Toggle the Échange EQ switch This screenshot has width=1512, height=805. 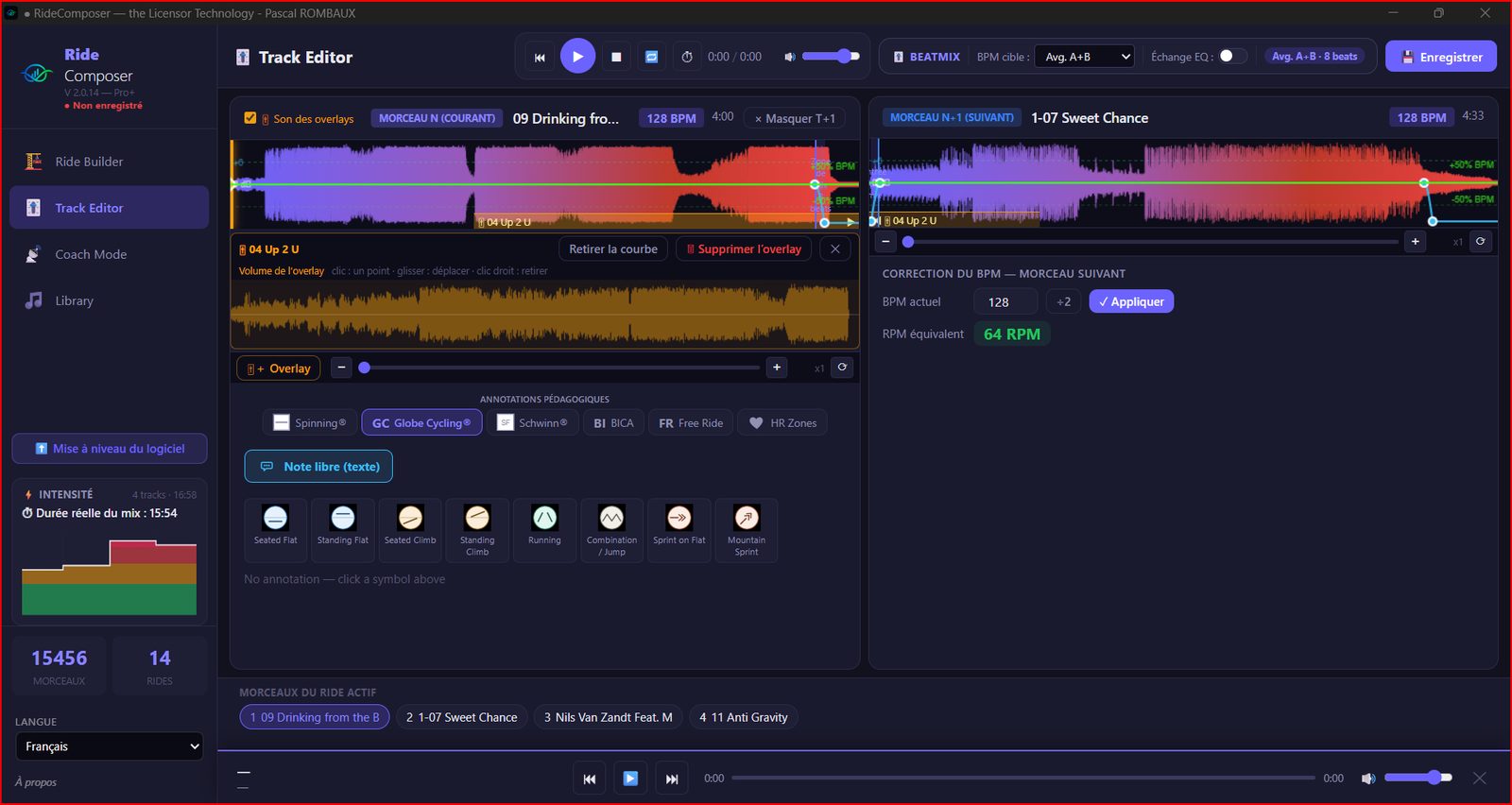1232,56
